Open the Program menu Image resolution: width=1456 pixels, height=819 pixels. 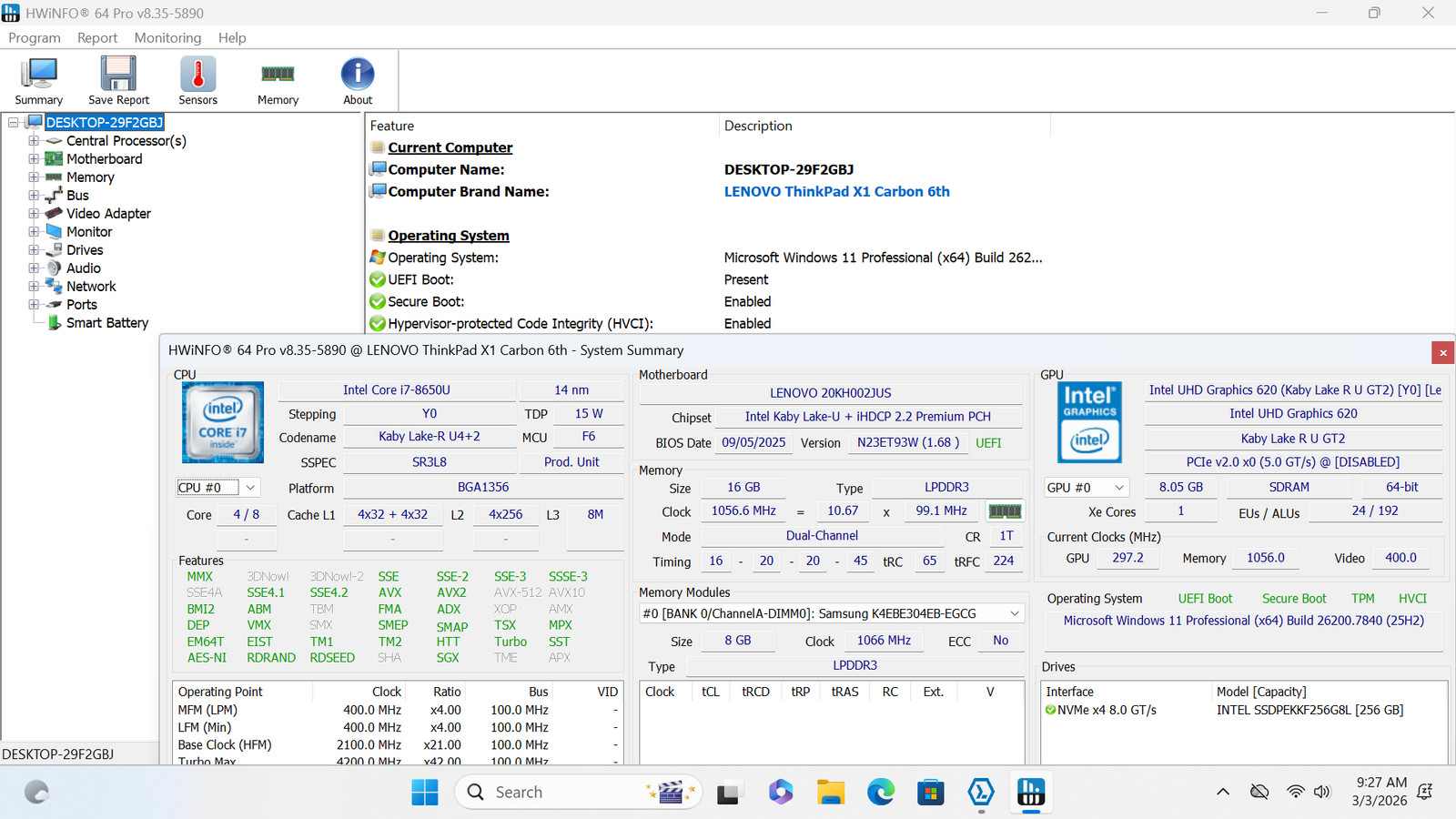[35, 37]
